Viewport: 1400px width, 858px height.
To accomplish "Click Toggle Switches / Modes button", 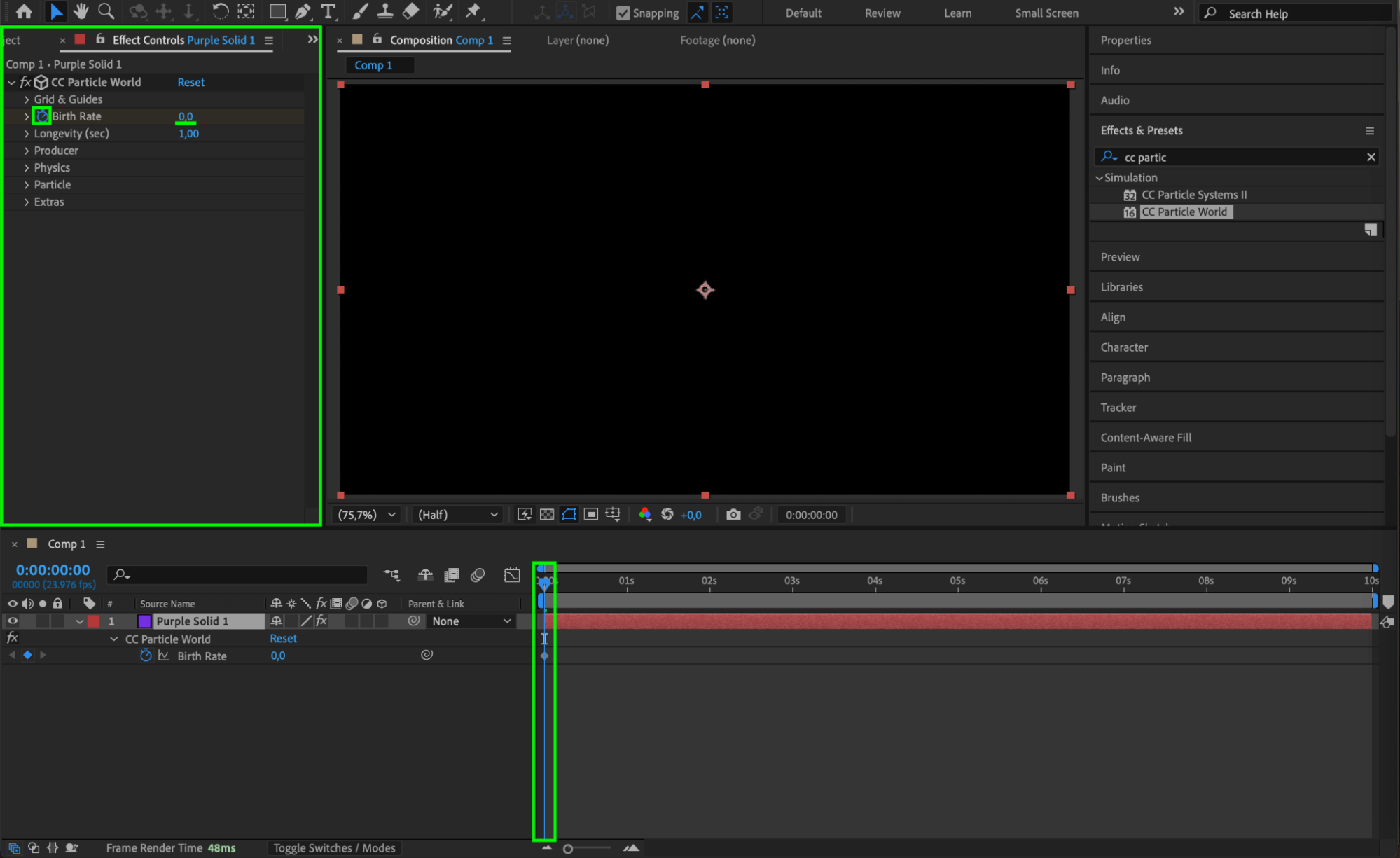I will pyautogui.click(x=334, y=848).
